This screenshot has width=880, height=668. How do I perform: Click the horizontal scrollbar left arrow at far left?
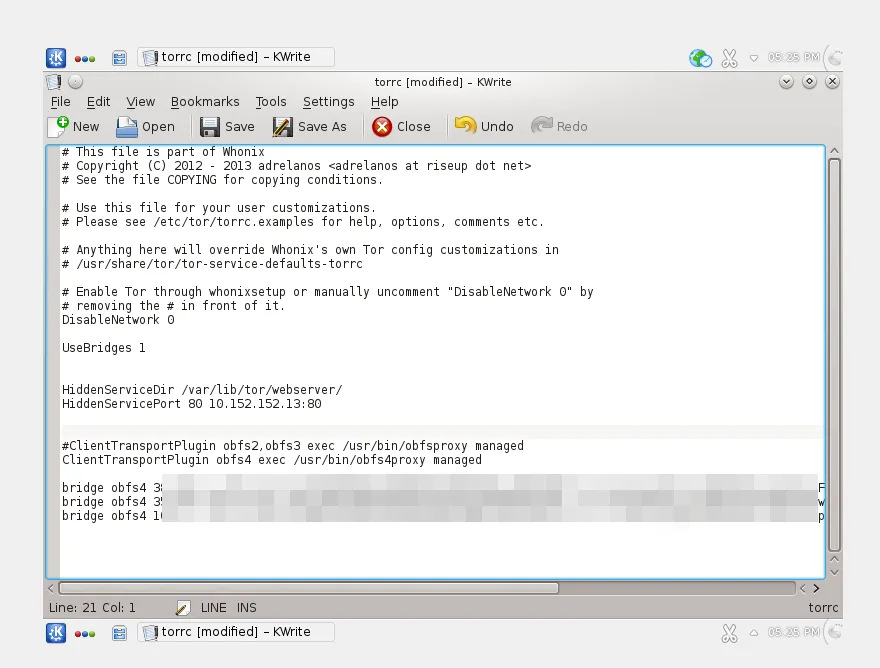click(x=51, y=588)
